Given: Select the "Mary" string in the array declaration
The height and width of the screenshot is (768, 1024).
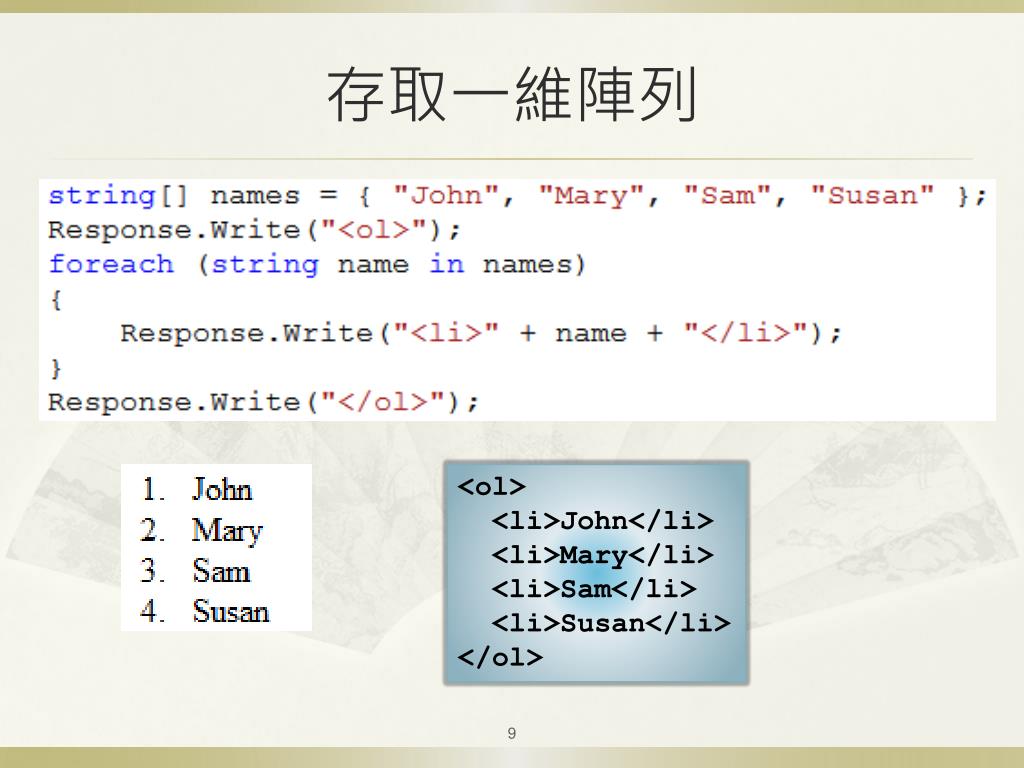Looking at the screenshot, I should tap(592, 195).
